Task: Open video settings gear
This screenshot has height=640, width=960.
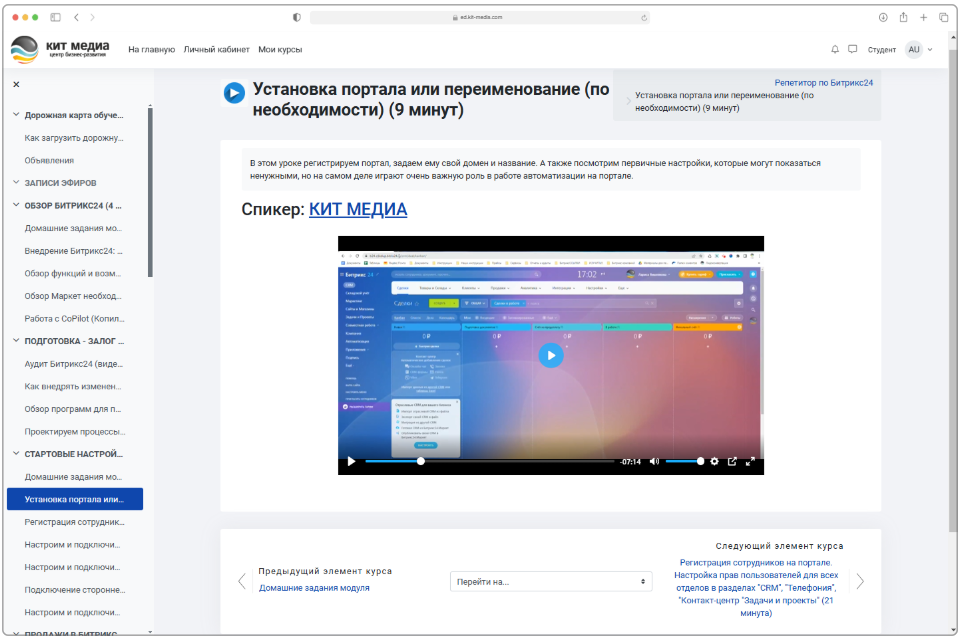Action: click(714, 462)
